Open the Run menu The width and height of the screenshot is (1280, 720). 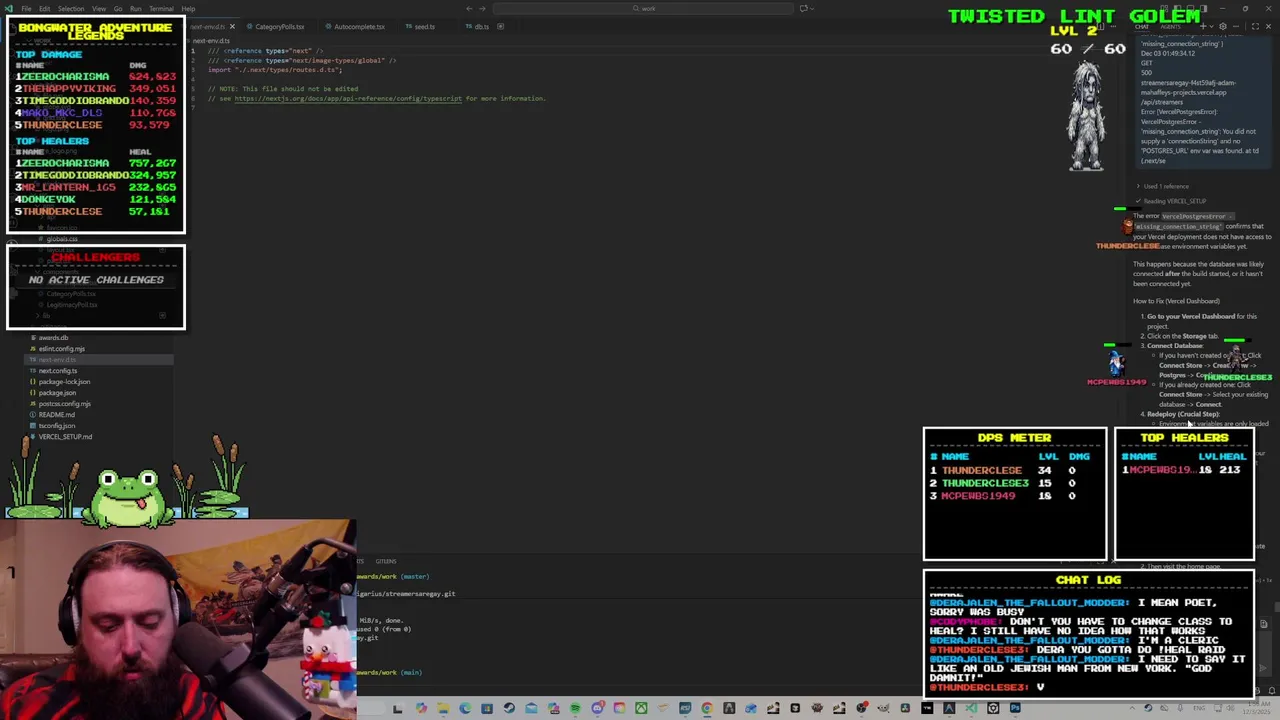point(135,9)
